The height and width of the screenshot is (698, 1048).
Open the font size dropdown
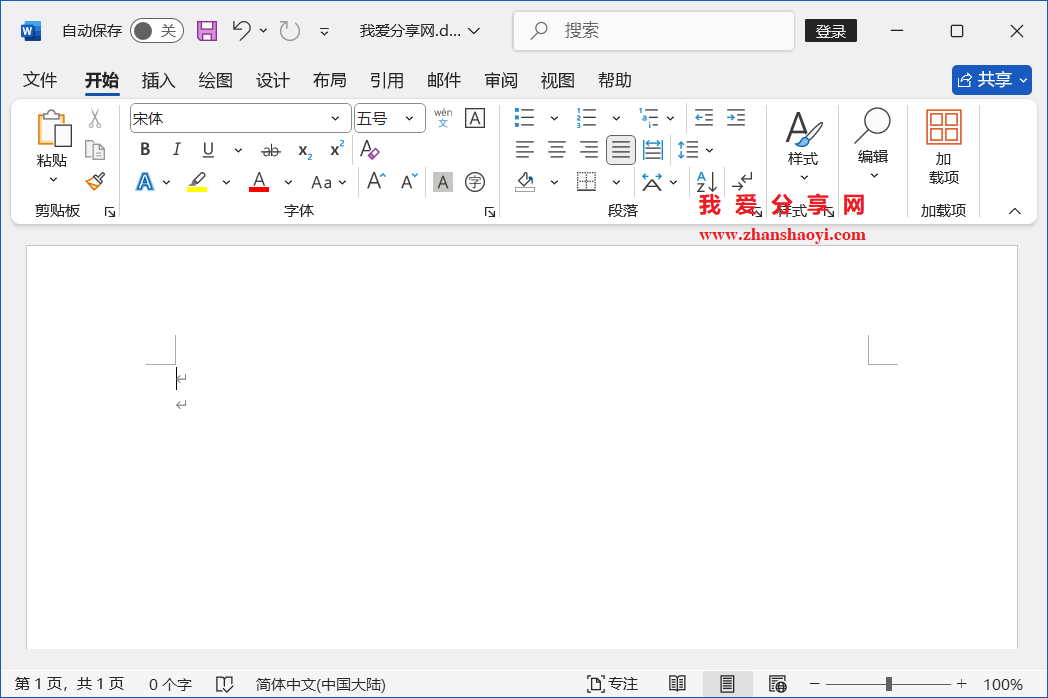pos(409,118)
